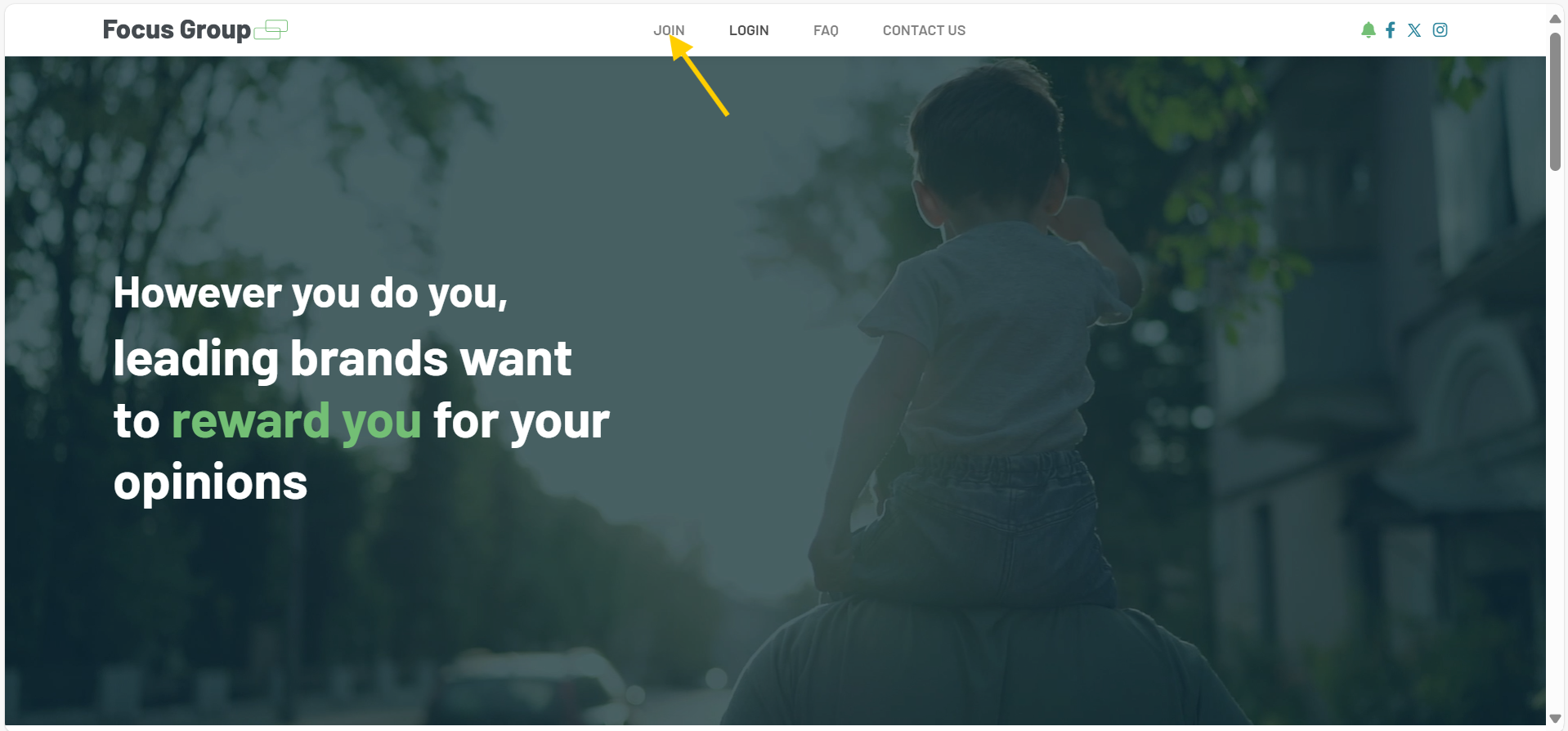Click the empty scrollbar track below the thumb
The width and height of the screenshot is (1568, 731).
[x=1555, y=442]
